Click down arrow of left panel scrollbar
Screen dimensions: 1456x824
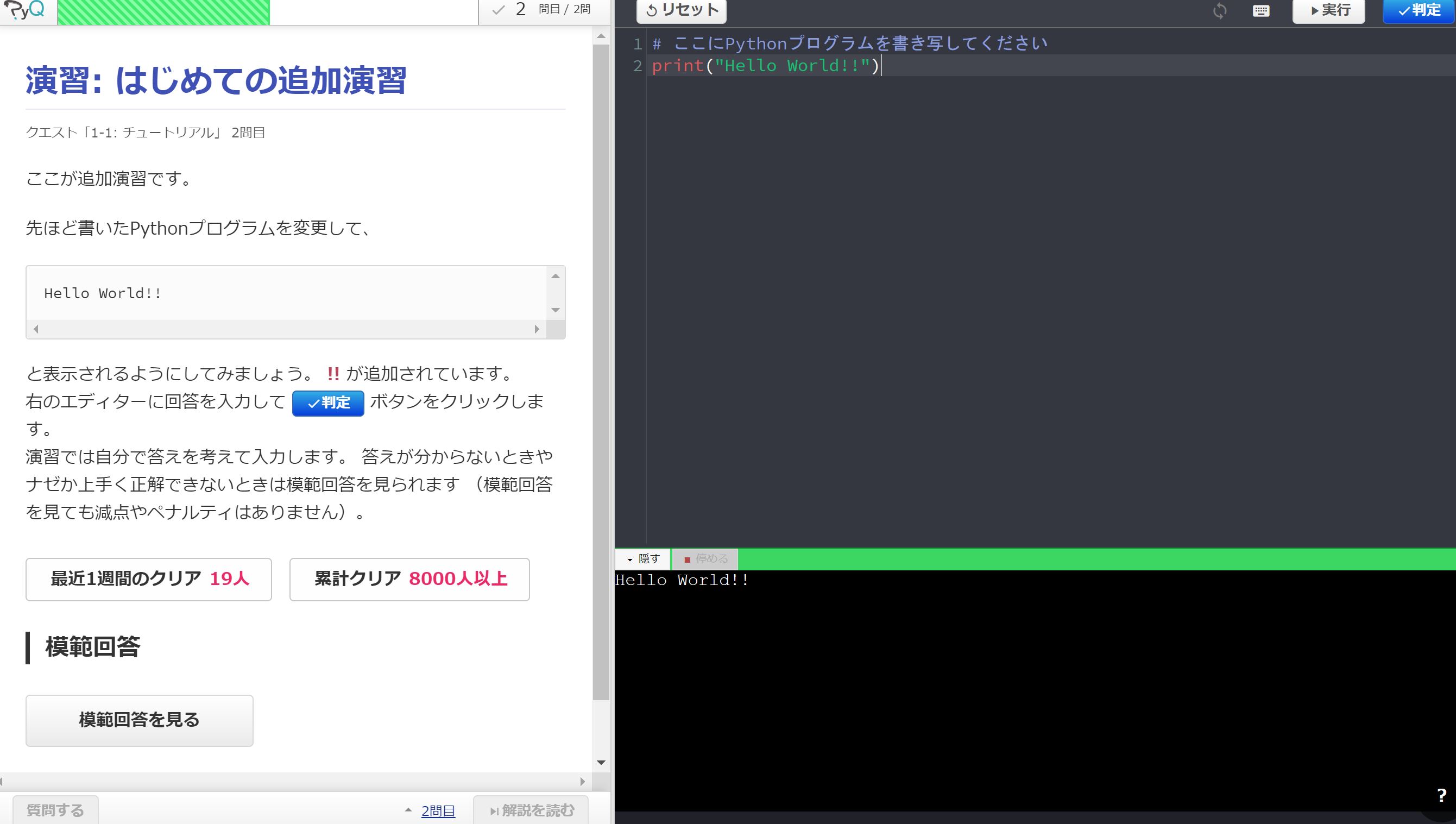pos(601,763)
